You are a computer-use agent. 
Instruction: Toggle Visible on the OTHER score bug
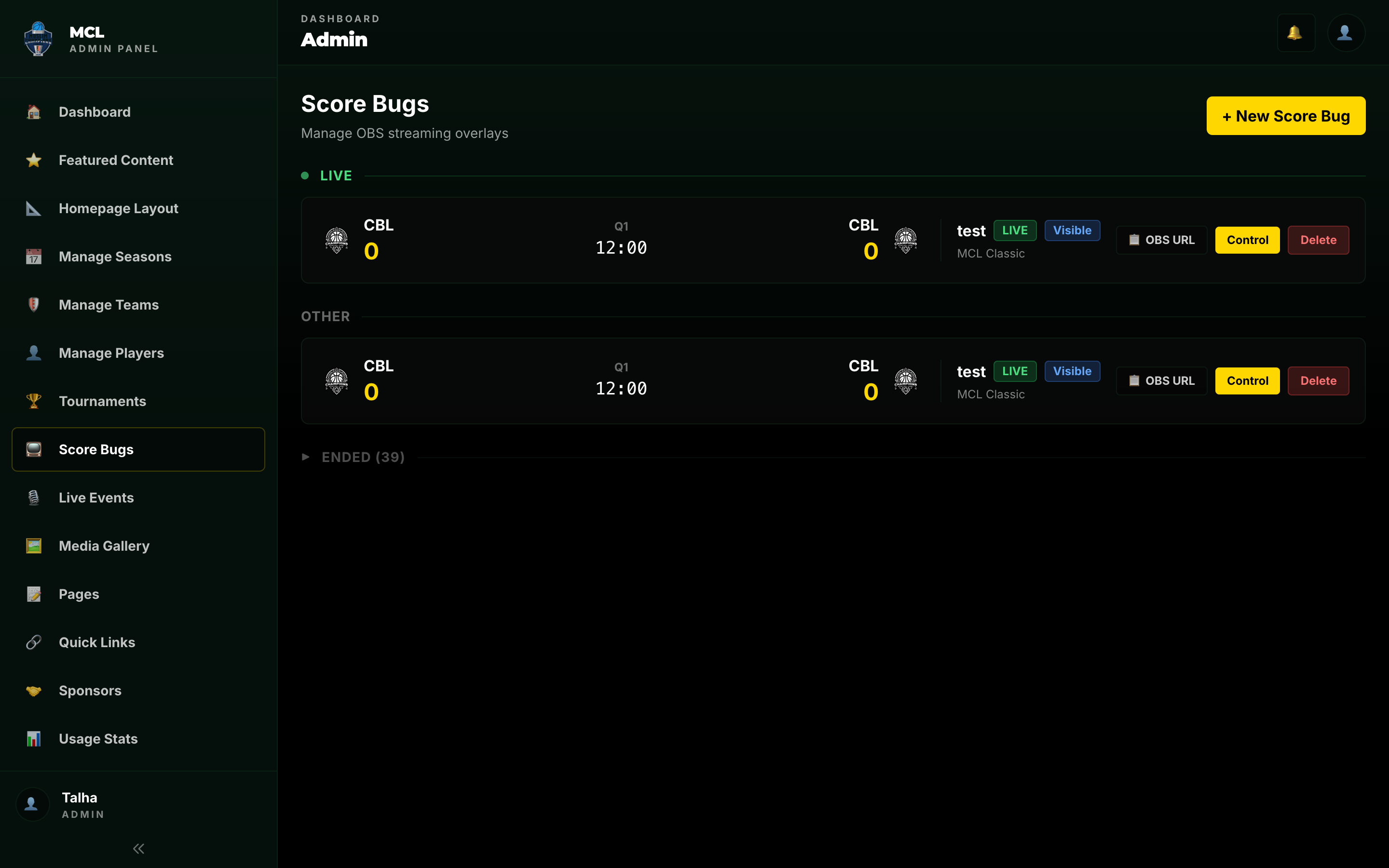[x=1072, y=371]
